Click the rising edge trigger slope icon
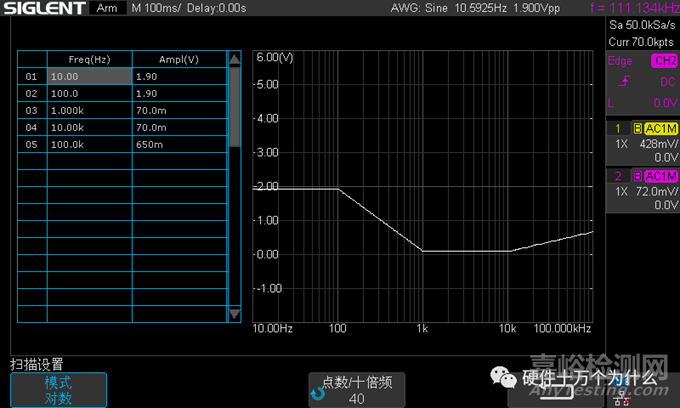This screenshot has width=680, height=408. pos(627,81)
